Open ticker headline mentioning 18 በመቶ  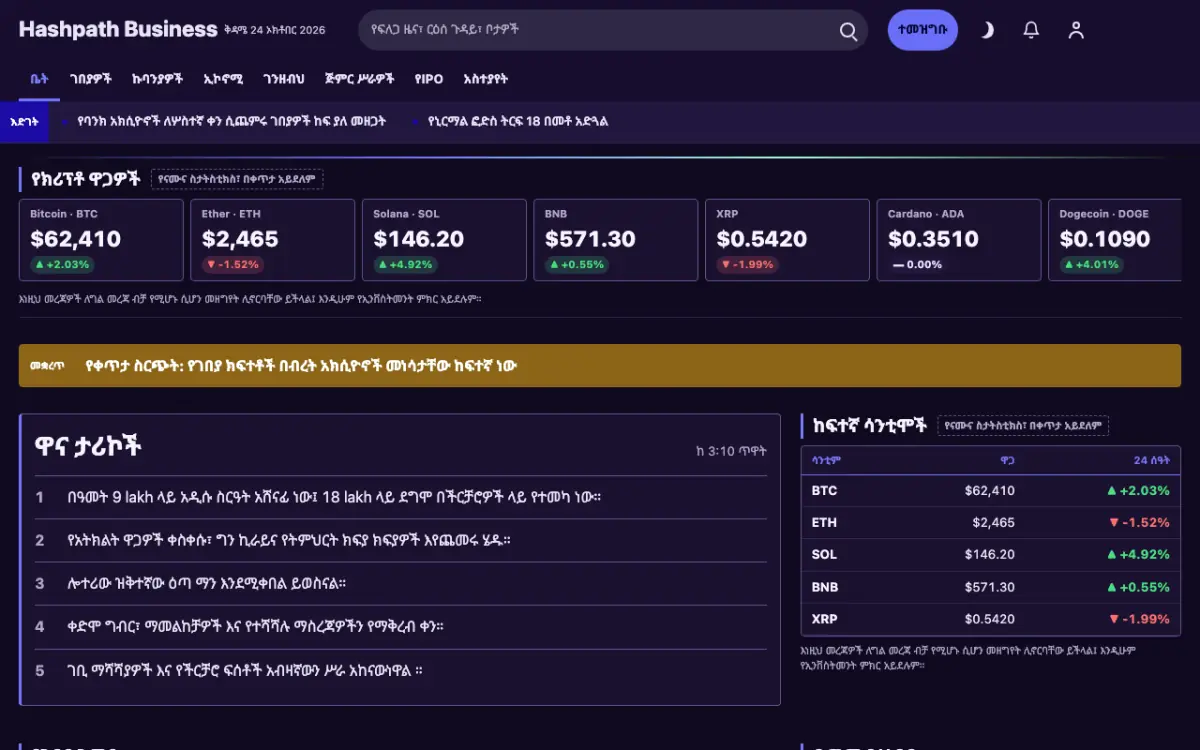click(x=517, y=122)
